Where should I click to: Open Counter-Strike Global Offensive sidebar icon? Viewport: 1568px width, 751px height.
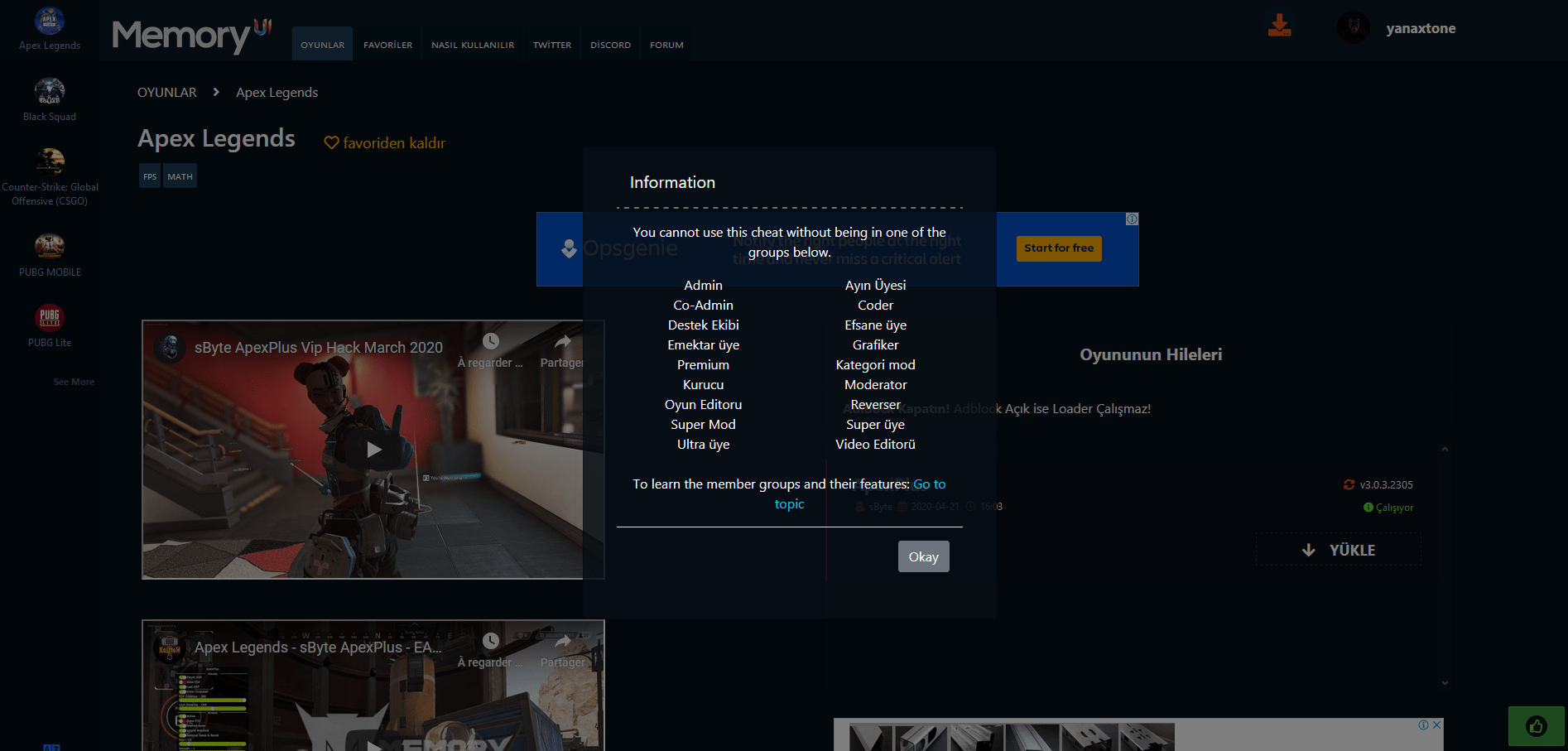[x=50, y=161]
